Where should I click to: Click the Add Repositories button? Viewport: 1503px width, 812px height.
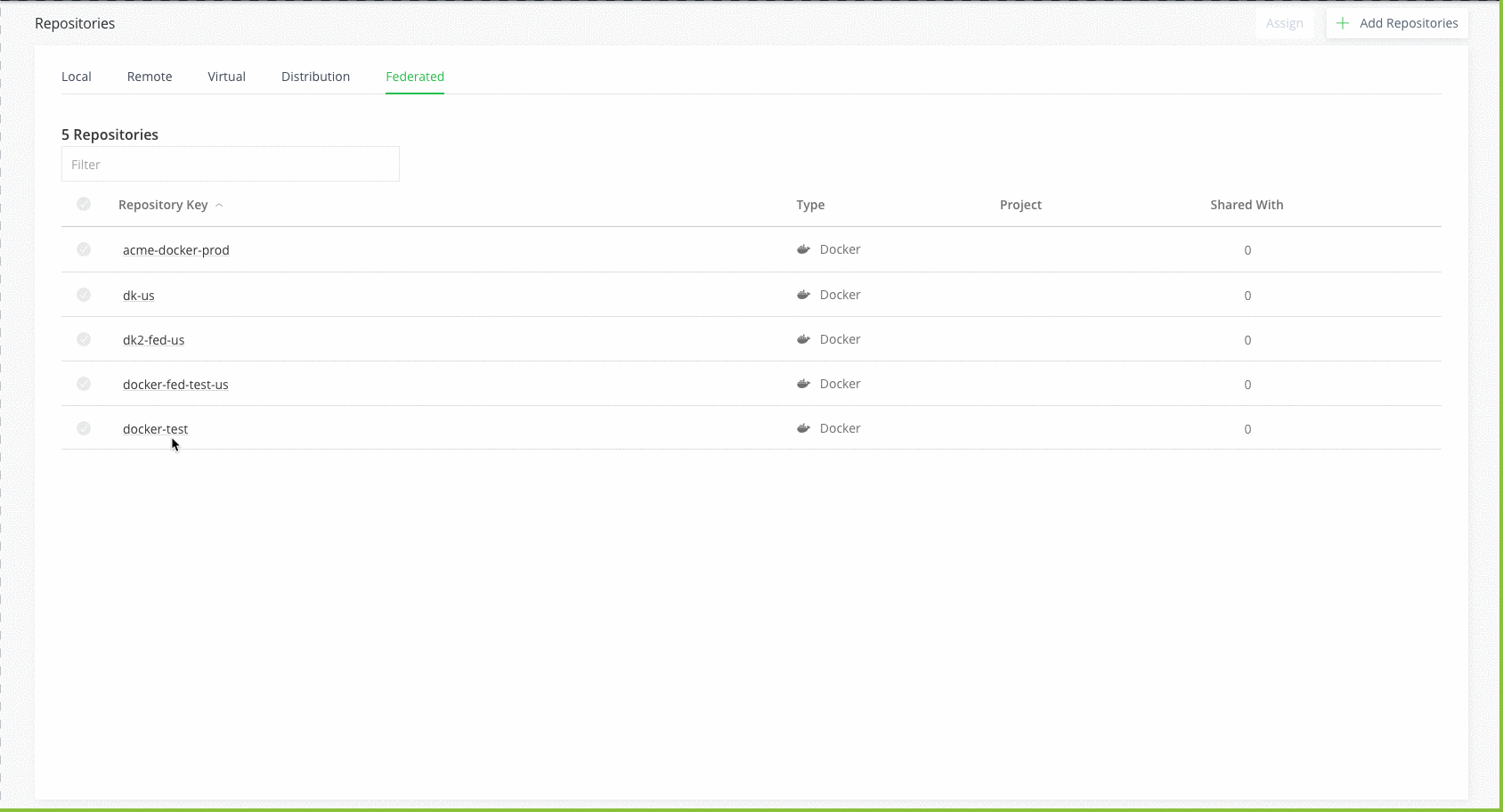pyautogui.click(x=1407, y=22)
